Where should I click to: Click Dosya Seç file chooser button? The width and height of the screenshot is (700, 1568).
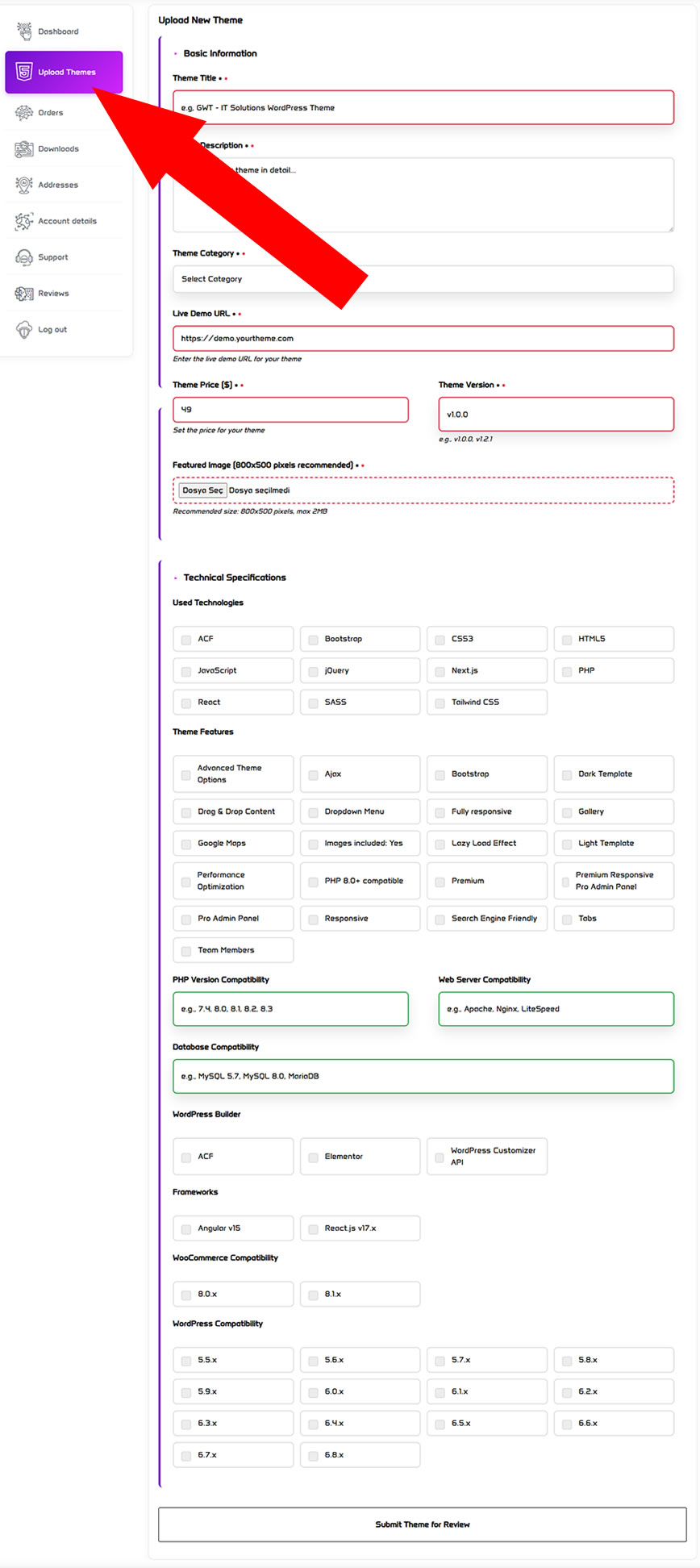coord(202,490)
